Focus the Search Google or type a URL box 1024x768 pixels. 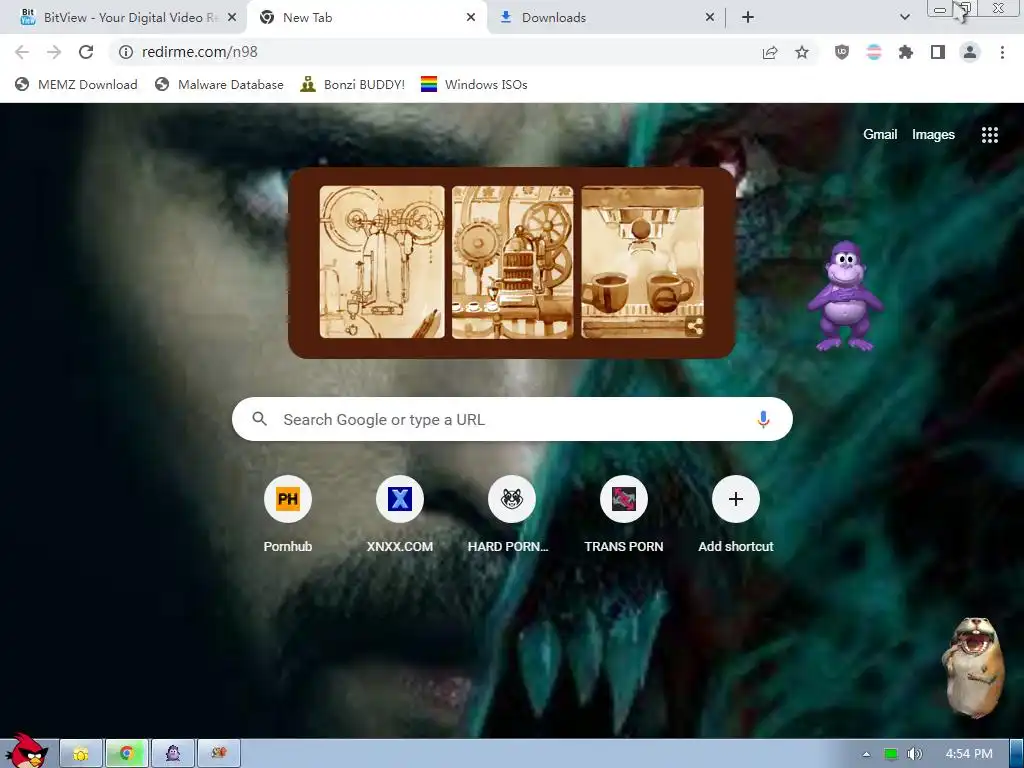512,419
